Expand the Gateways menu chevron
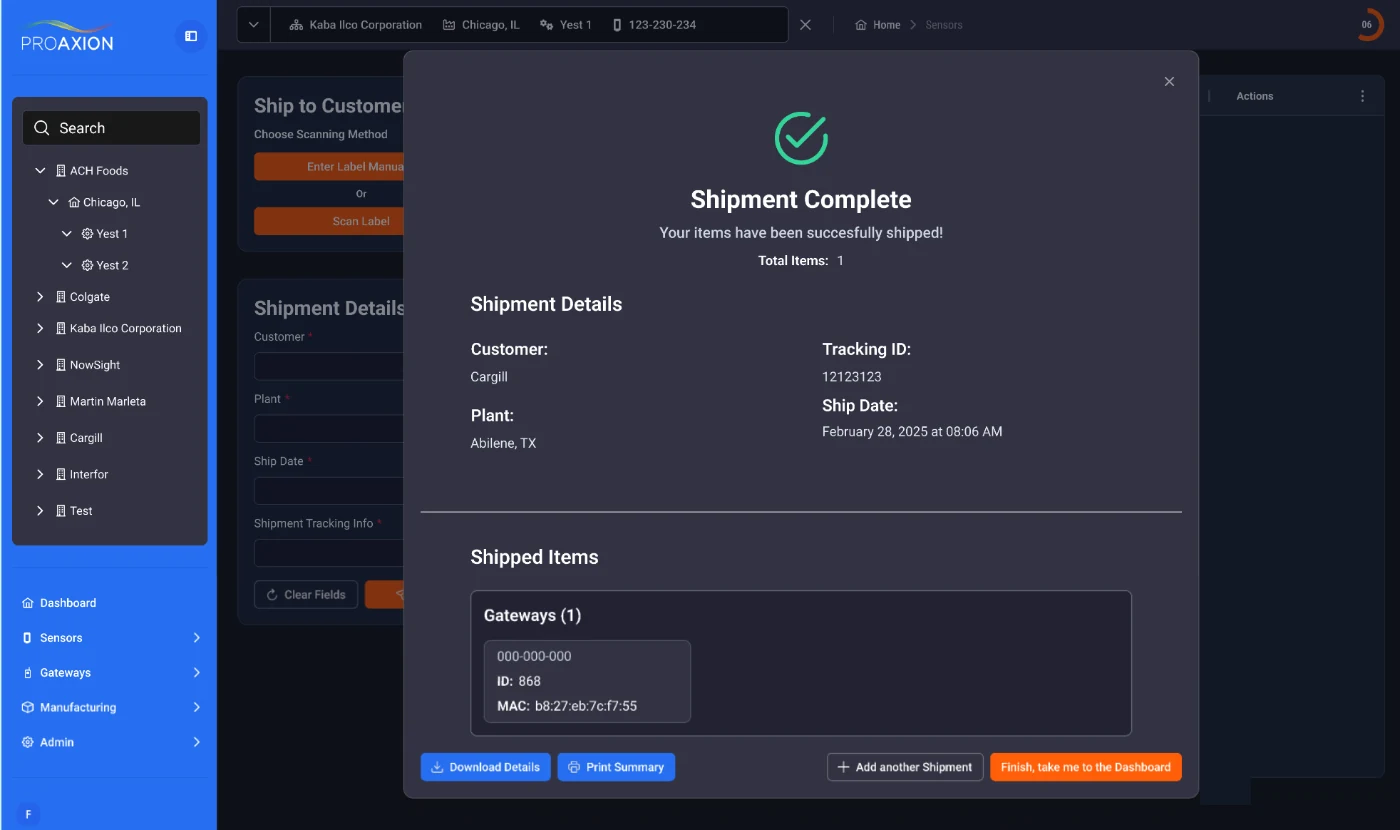Viewport: 1400px width, 830px height. (196, 673)
